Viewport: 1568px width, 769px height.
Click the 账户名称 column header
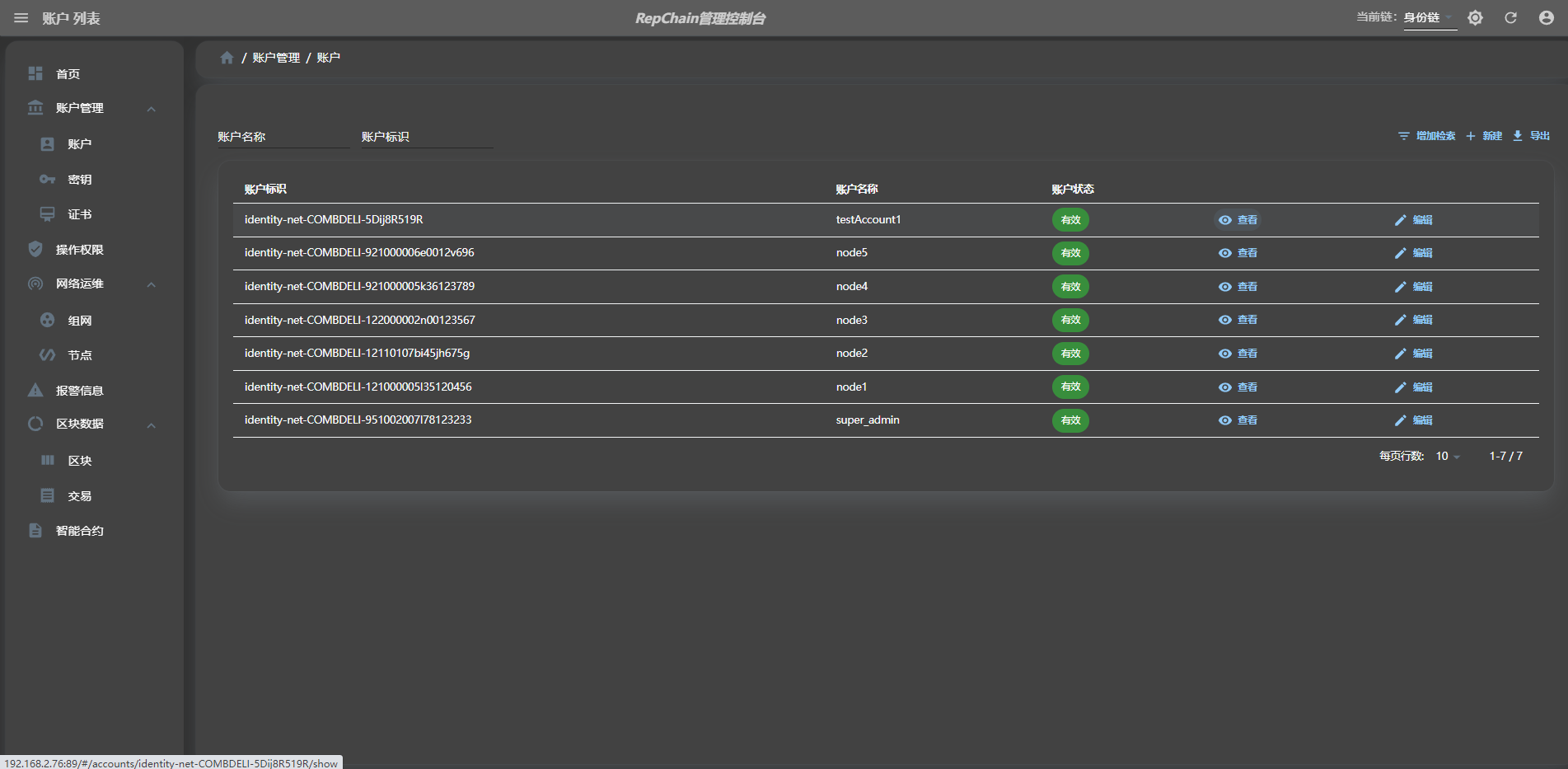(x=857, y=189)
